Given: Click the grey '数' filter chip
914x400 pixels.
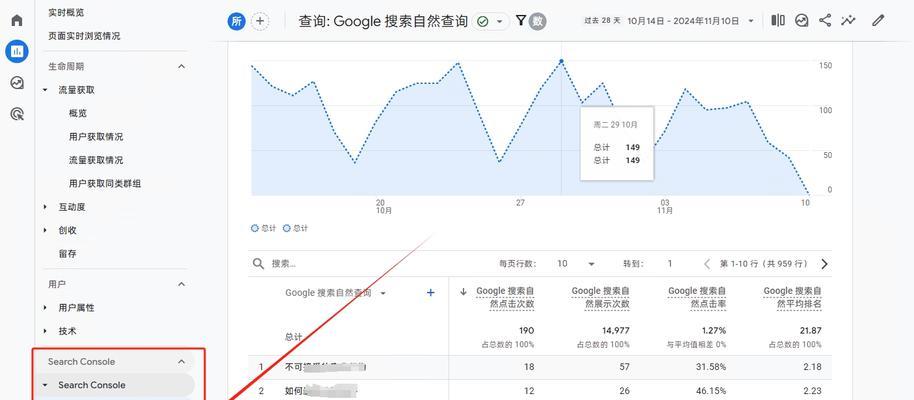Looking at the screenshot, I should [x=538, y=22].
